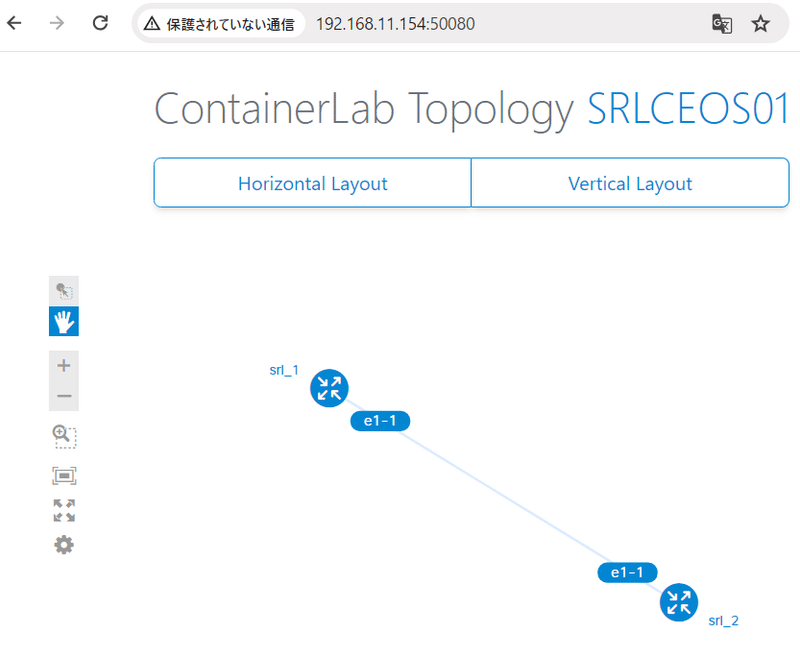Open Google Translate icon in address bar
The width and height of the screenshot is (800, 657).
(x=722, y=23)
